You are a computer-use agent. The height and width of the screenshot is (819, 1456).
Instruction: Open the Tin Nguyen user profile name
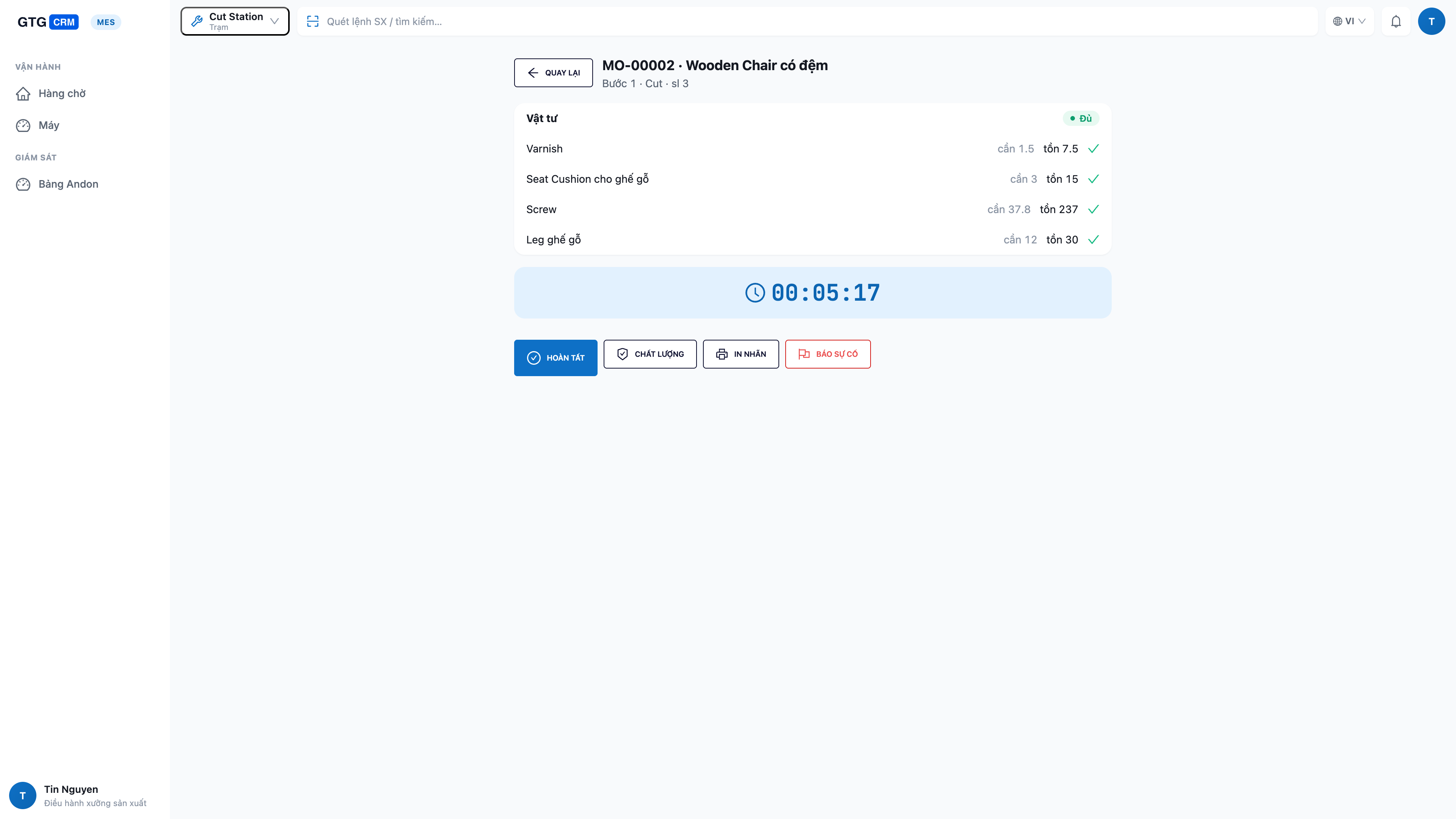tap(71, 789)
